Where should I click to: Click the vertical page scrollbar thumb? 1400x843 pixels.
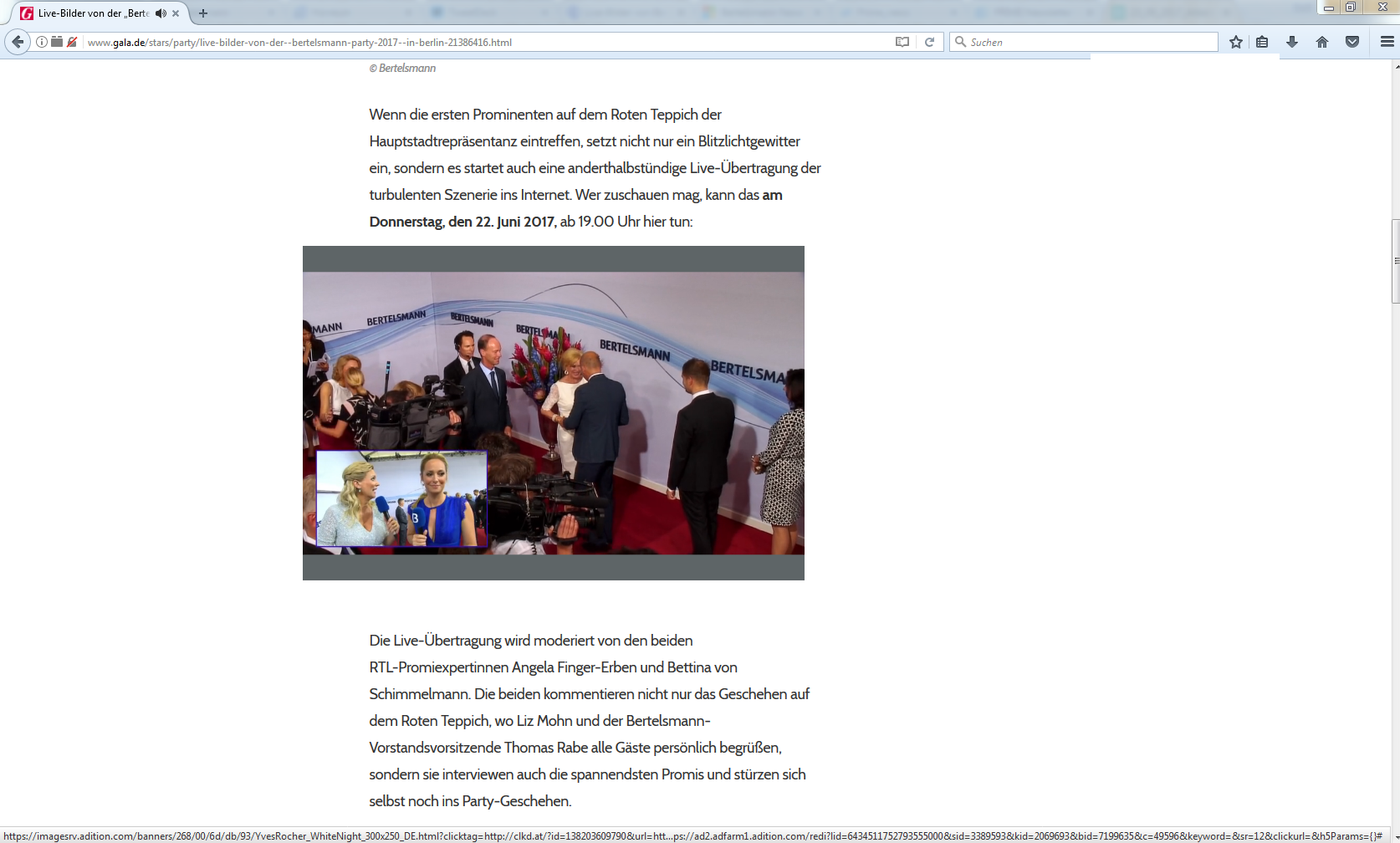coord(1395,261)
